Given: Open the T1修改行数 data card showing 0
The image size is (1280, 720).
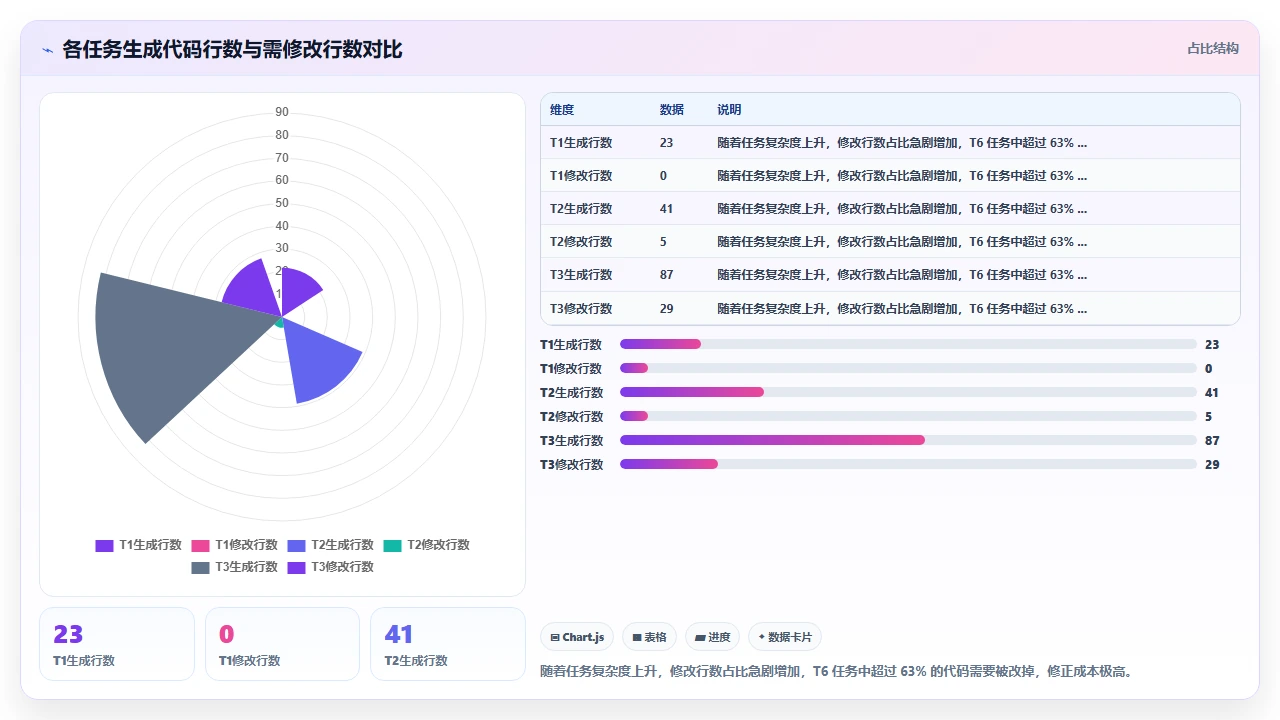Looking at the screenshot, I should point(282,644).
